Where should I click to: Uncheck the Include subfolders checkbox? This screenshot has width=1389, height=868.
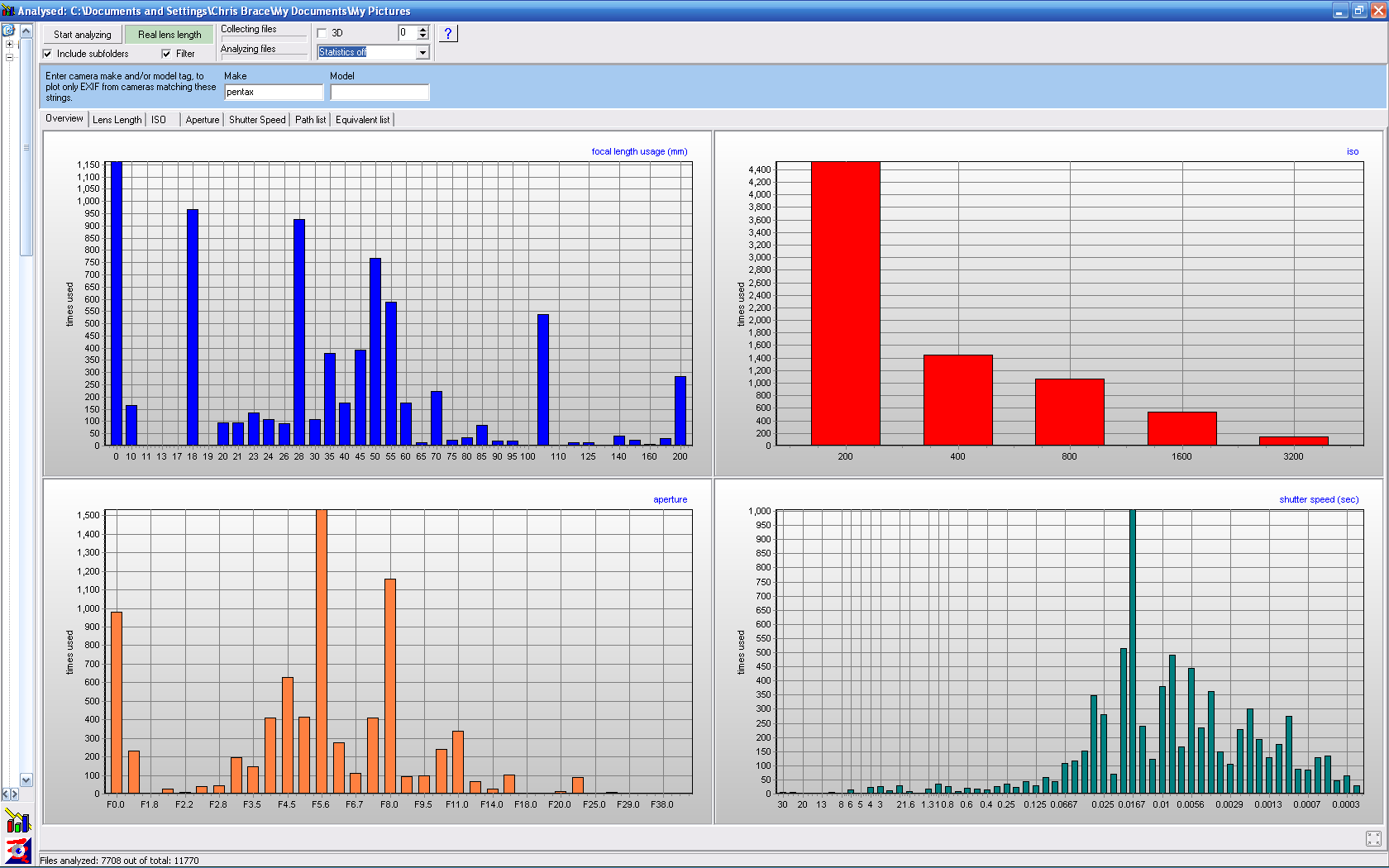pos(48,54)
